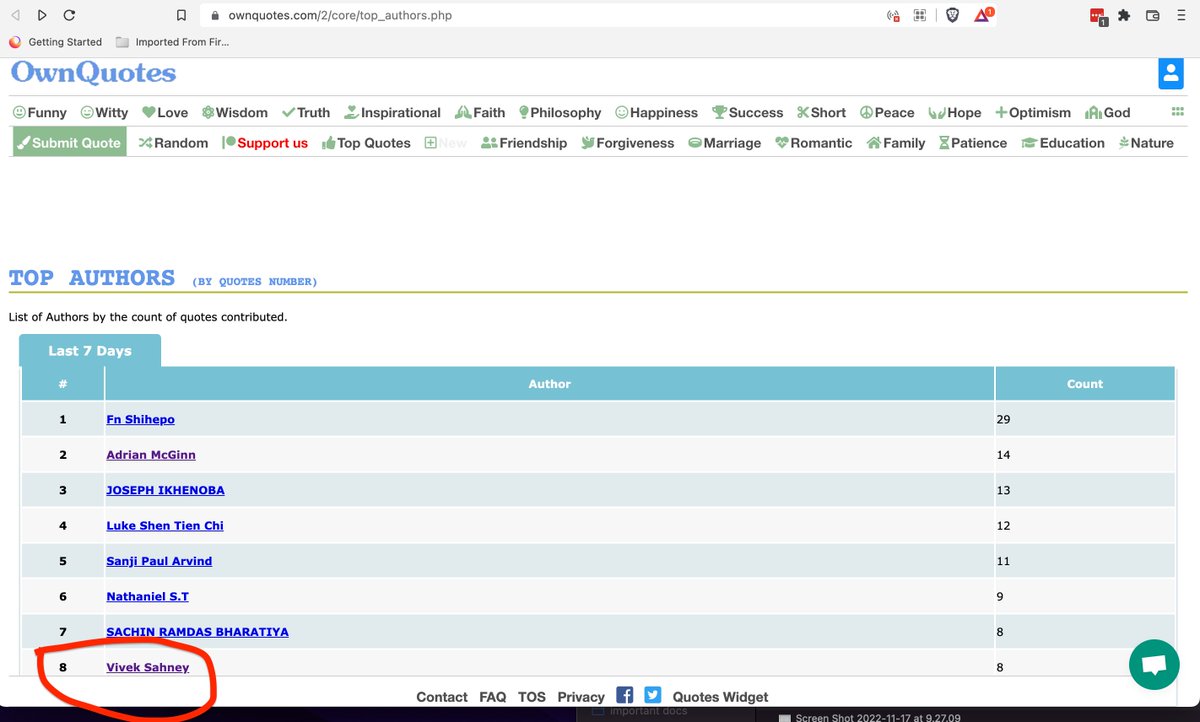Click the OwnQuotes site logo
The width and height of the screenshot is (1200, 722).
coord(93,73)
